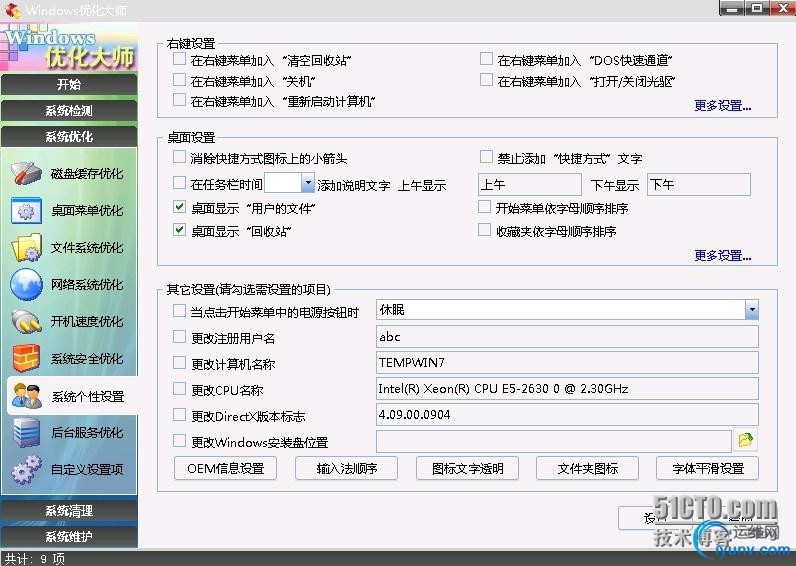Select the 系统安全优化 firewall icon
The height and width of the screenshot is (566, 796).
[x=26, y=358]
